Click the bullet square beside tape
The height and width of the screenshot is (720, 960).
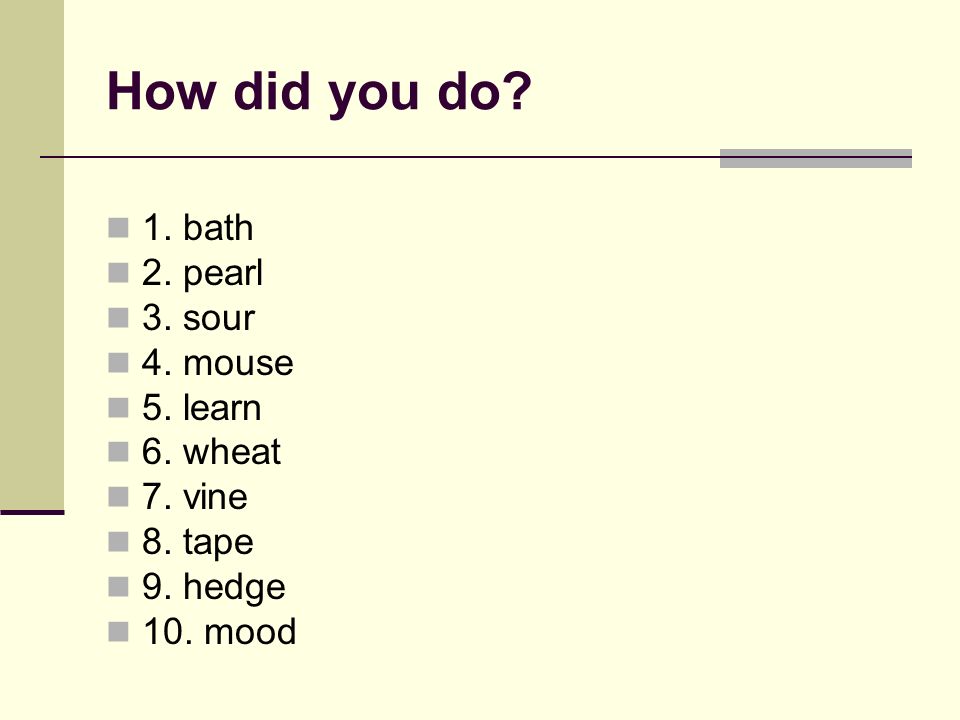point(118,542)
